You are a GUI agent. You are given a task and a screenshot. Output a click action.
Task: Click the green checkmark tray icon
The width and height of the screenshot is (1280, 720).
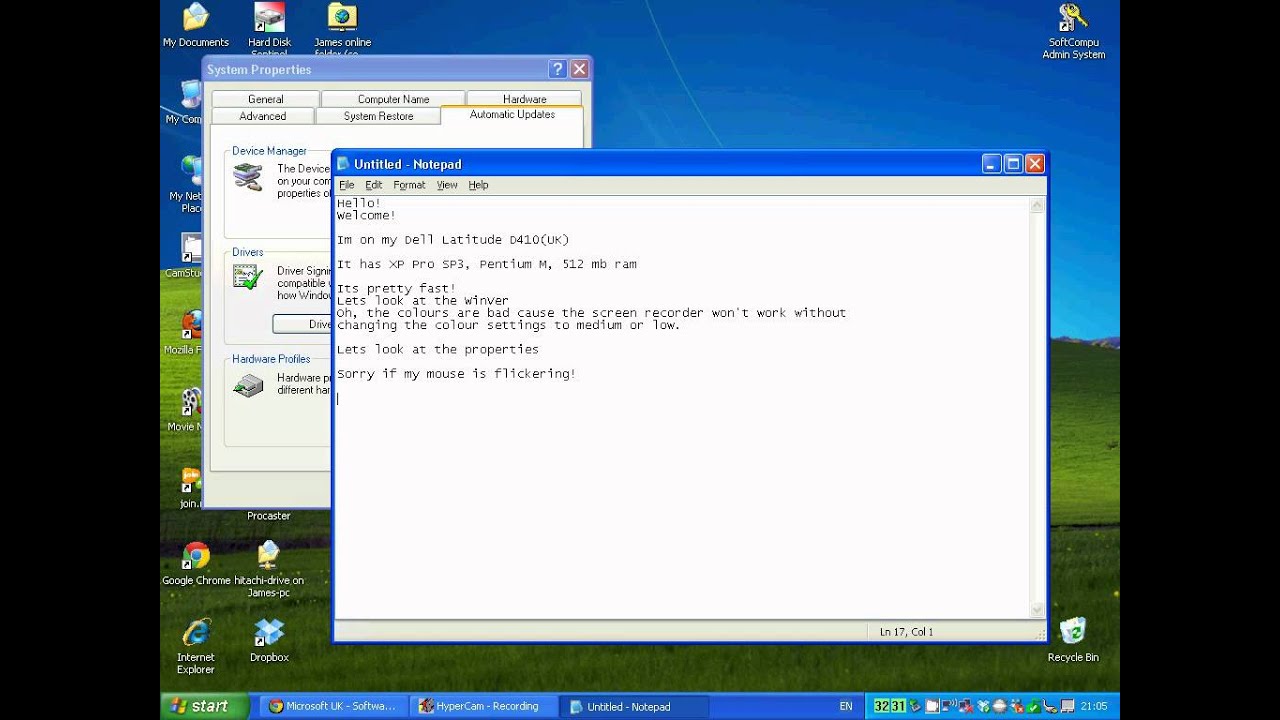(1034, 706)
